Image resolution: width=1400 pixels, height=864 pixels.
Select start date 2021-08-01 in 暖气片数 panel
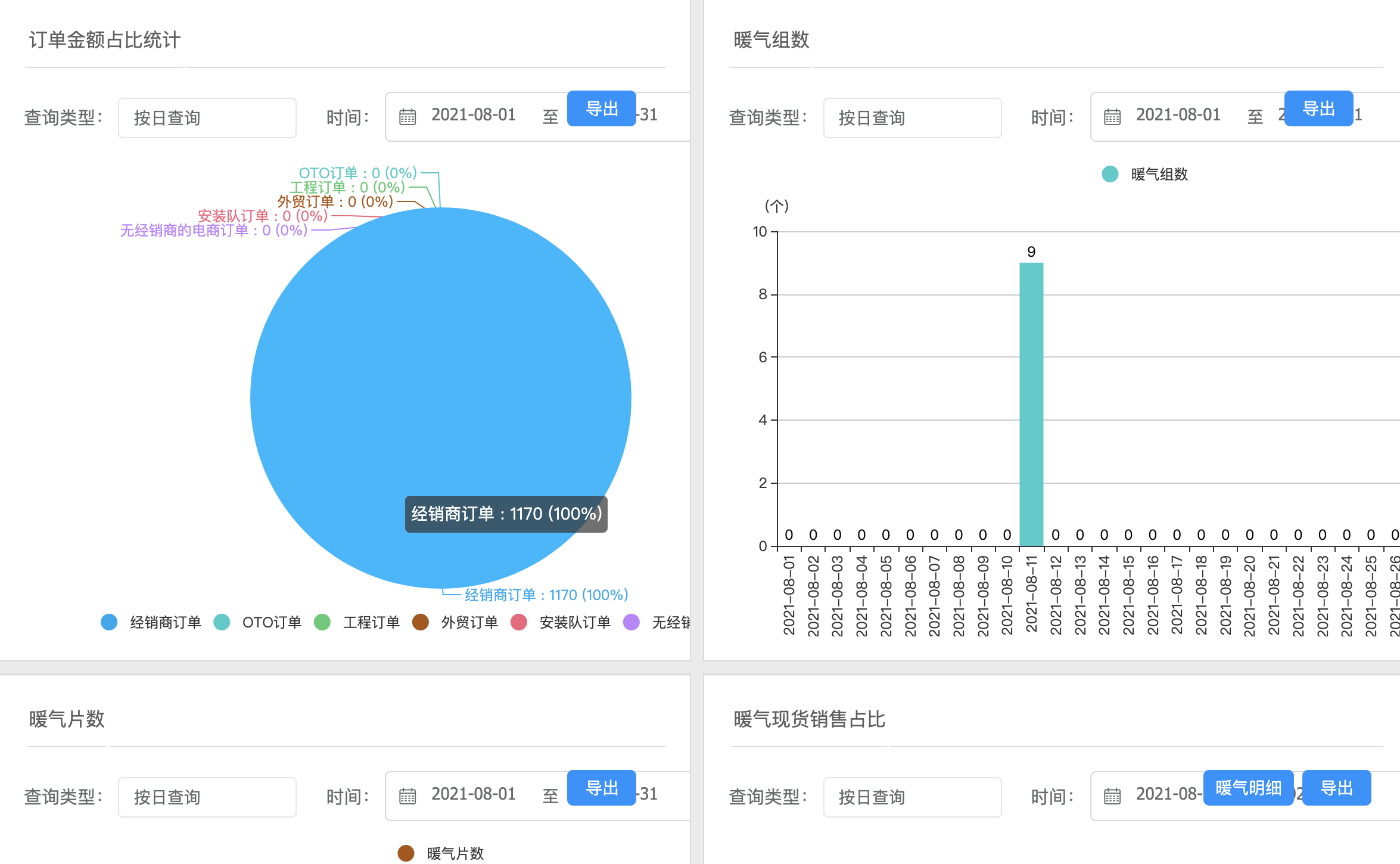tap(474, 794)
